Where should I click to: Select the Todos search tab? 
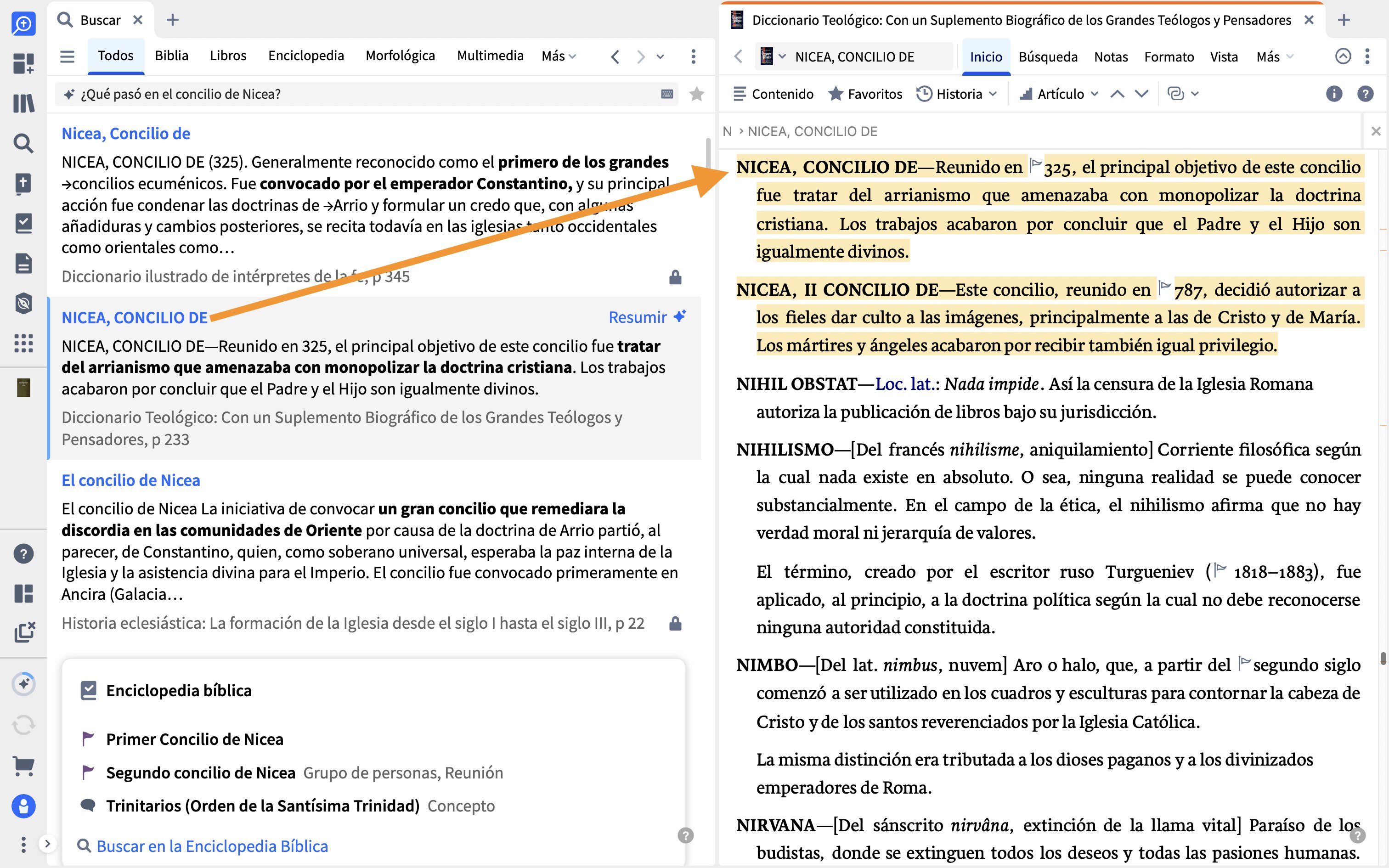point(115,56)
